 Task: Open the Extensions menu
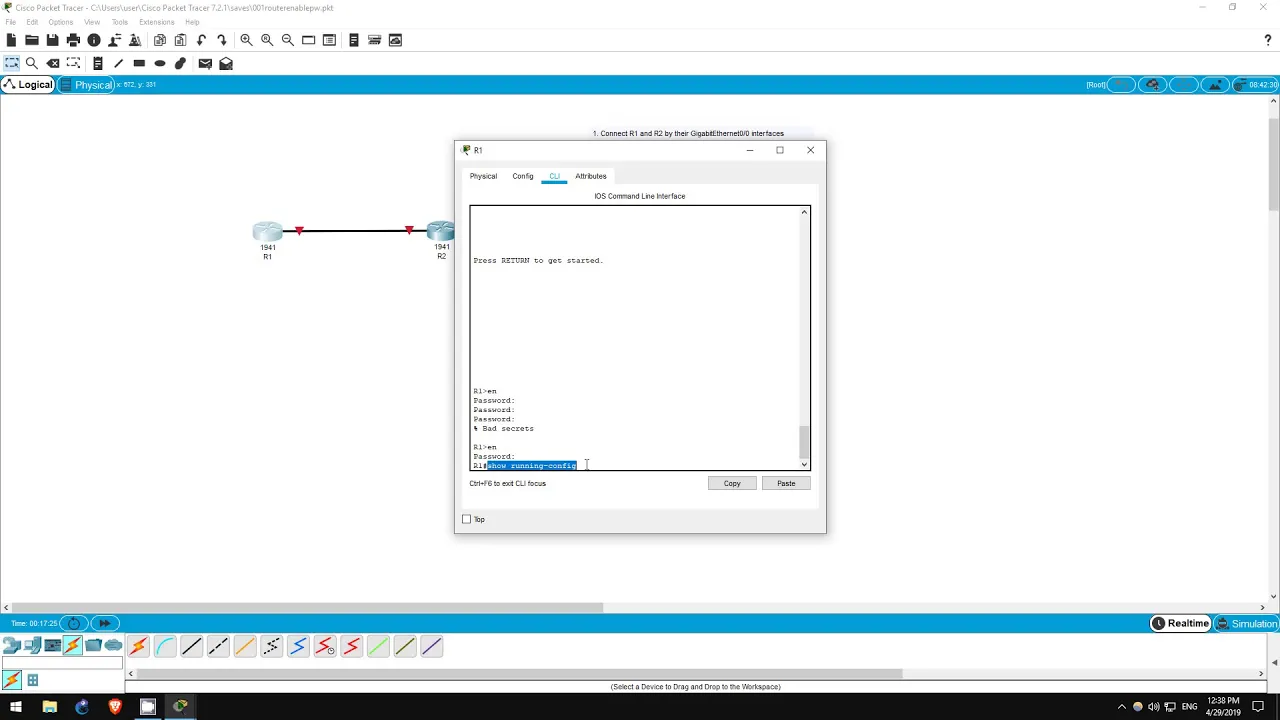156,22
